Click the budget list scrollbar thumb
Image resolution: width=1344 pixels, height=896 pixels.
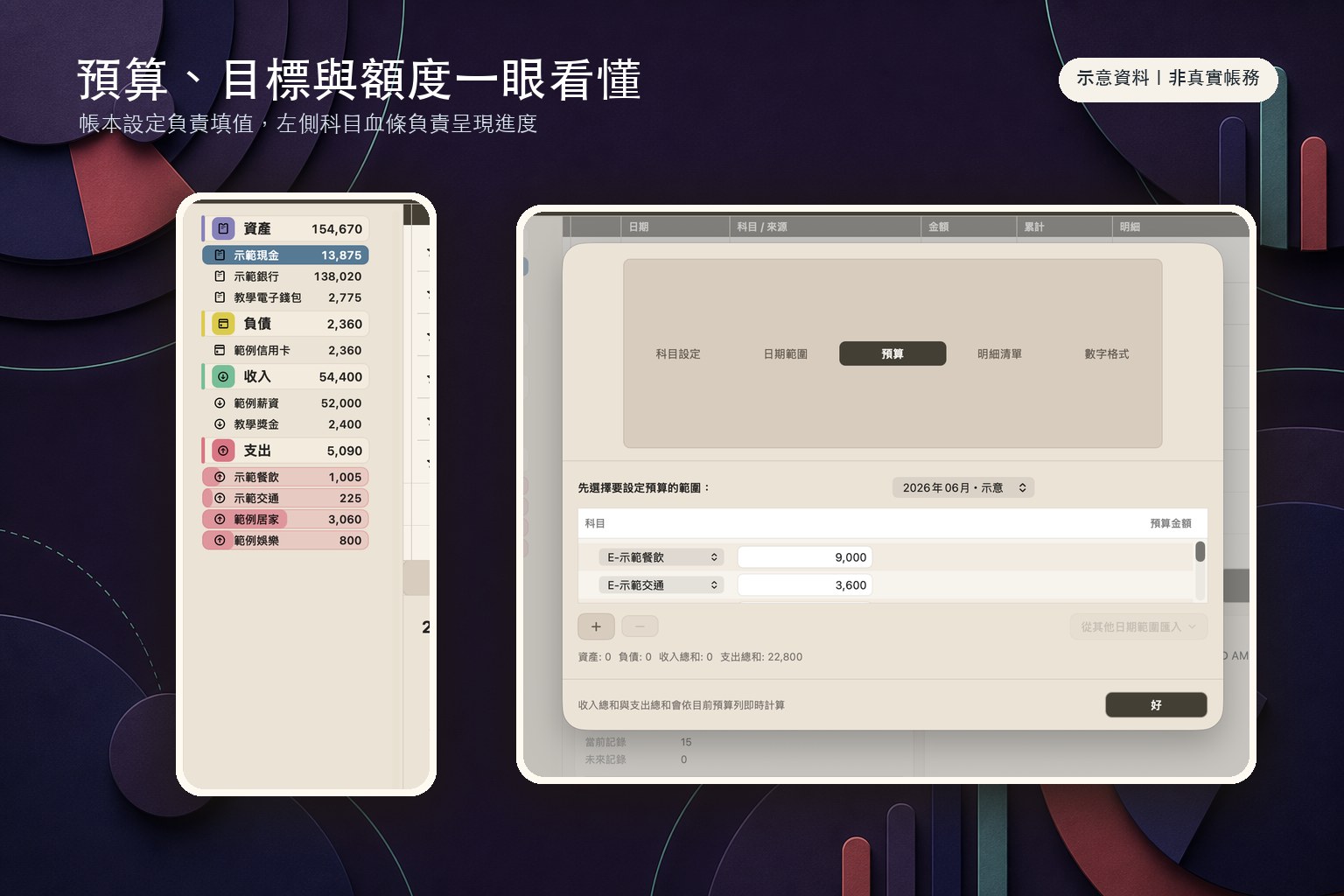point(1200,551)
